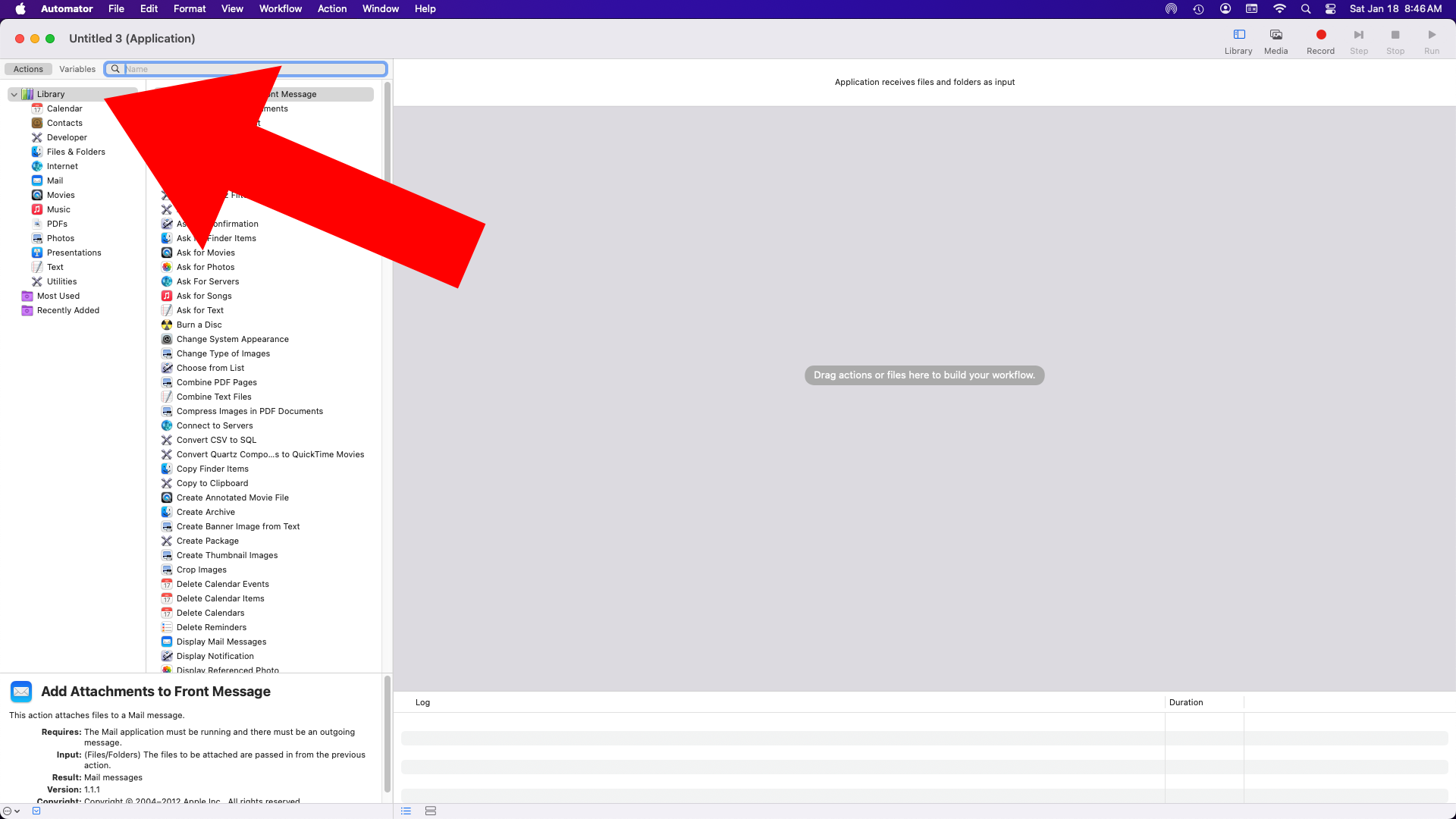The height and width of the screenshot is (819, 1456).
Task: Select the Connect to Servers action
Action: coord(215,425)
